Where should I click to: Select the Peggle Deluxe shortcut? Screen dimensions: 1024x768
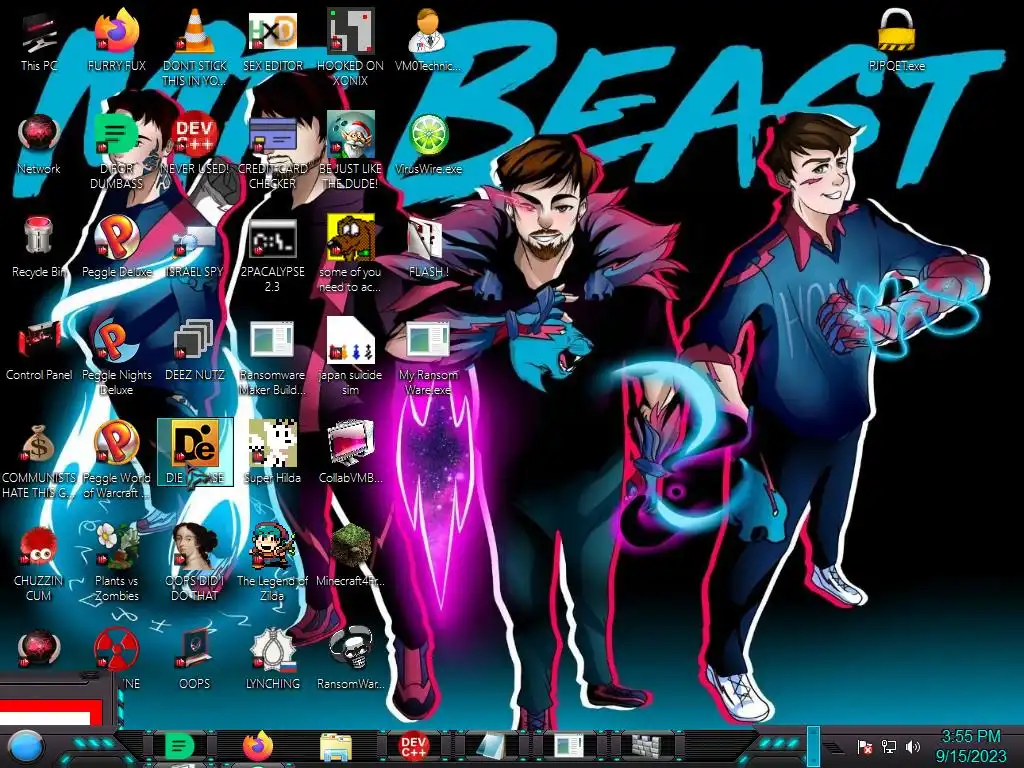coord(116,247)
